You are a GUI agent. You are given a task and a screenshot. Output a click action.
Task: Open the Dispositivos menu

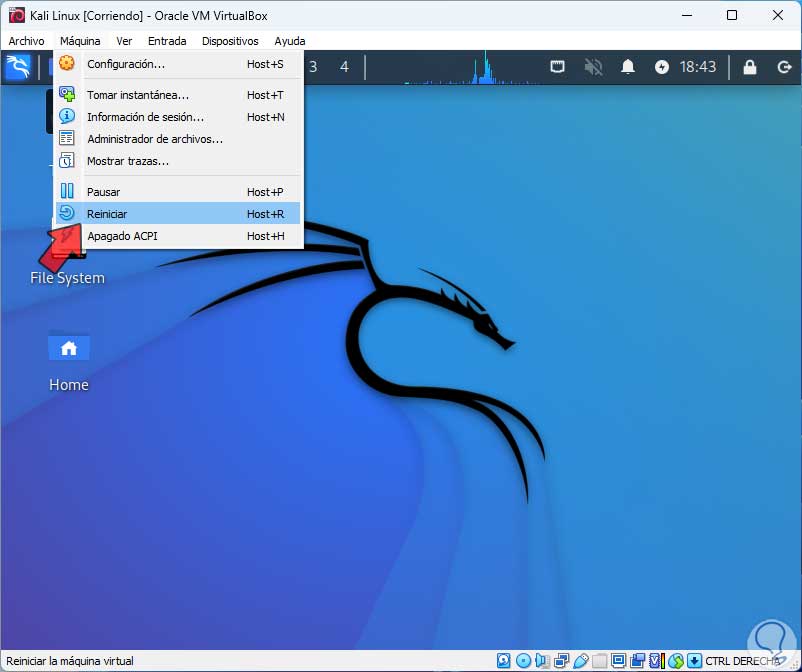click(230, 41)
